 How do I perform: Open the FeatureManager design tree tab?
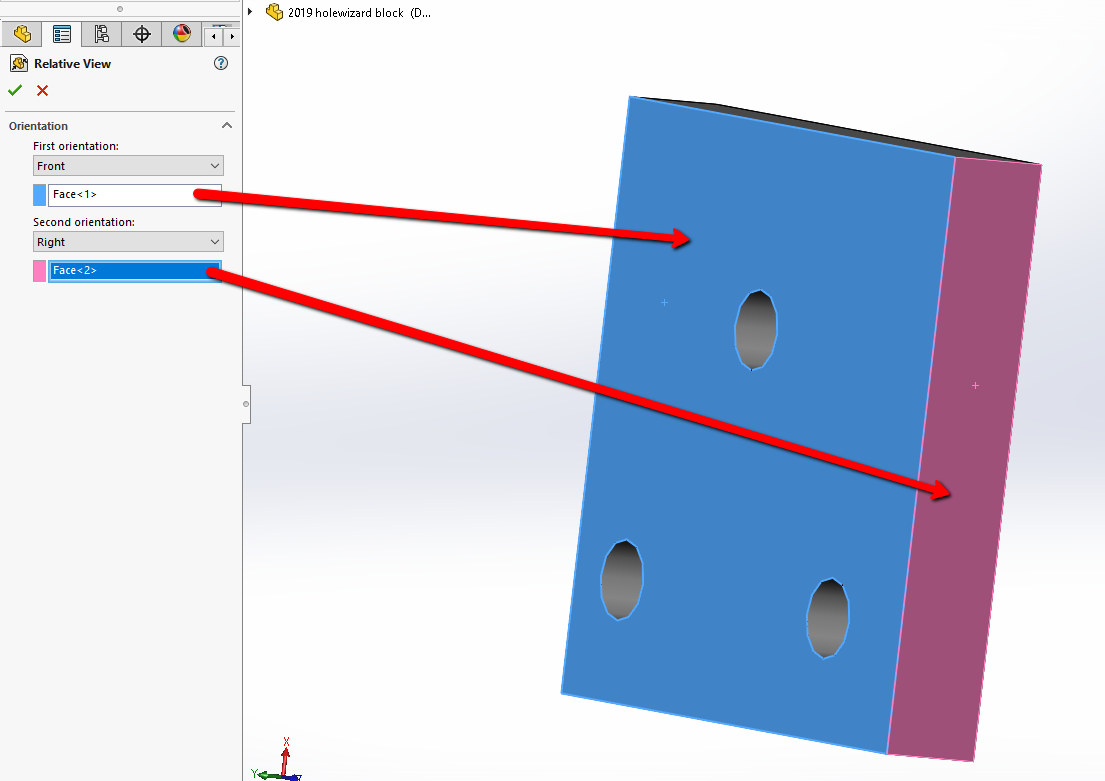point(22,34)
